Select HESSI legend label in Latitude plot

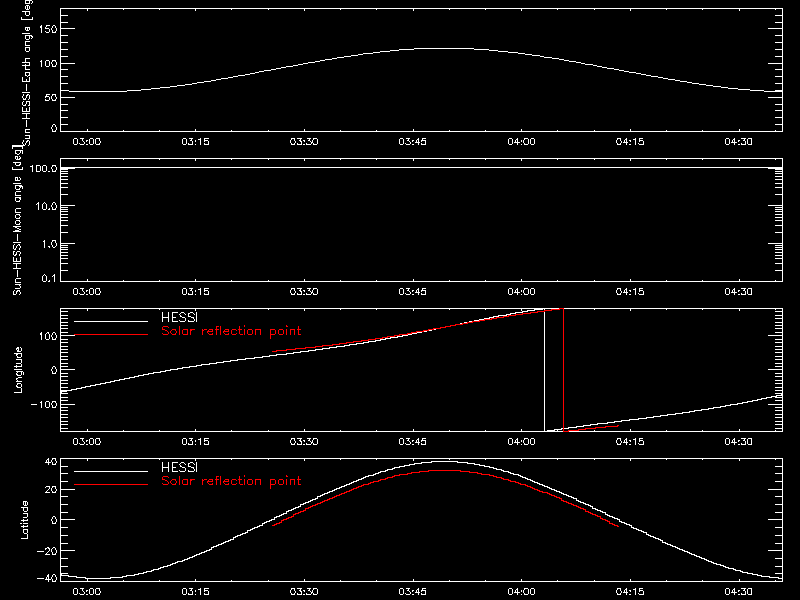coord(179,467)
